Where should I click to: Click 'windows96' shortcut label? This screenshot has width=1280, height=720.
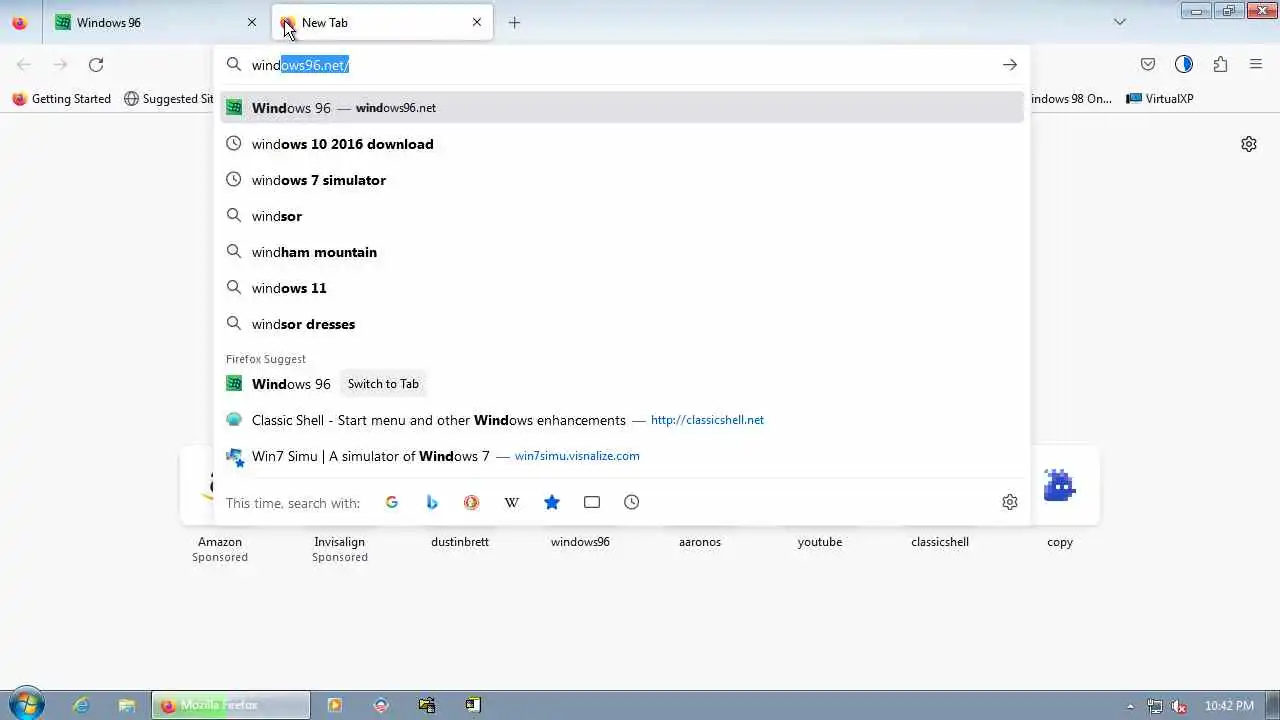click(x=580, y=542)
